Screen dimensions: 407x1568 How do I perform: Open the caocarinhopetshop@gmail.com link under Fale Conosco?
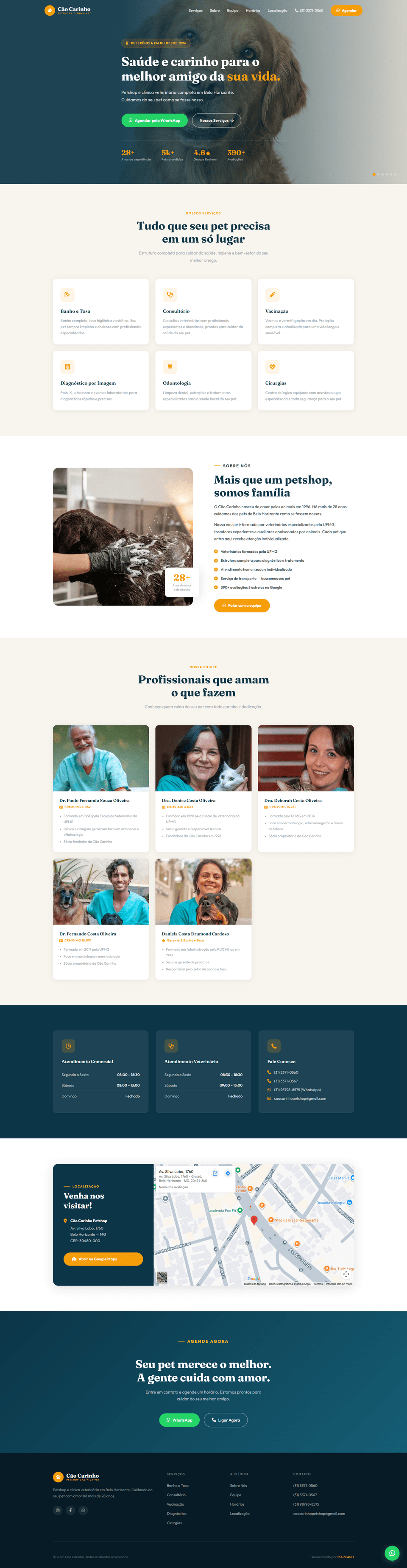(x=300, y=1098)
